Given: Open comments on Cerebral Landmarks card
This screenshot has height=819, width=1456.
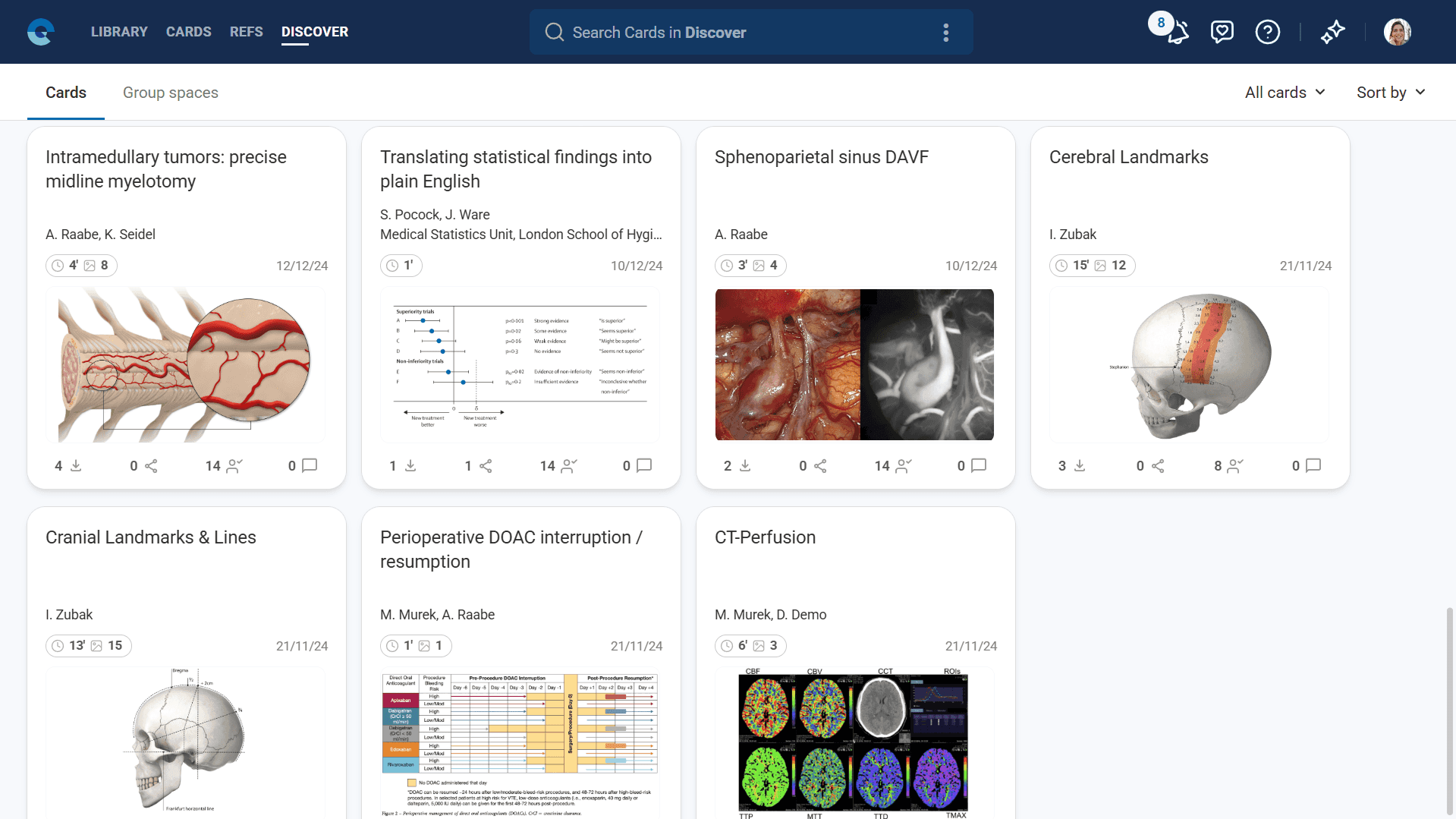Looking at the screenshot, I should (1313, 465).
